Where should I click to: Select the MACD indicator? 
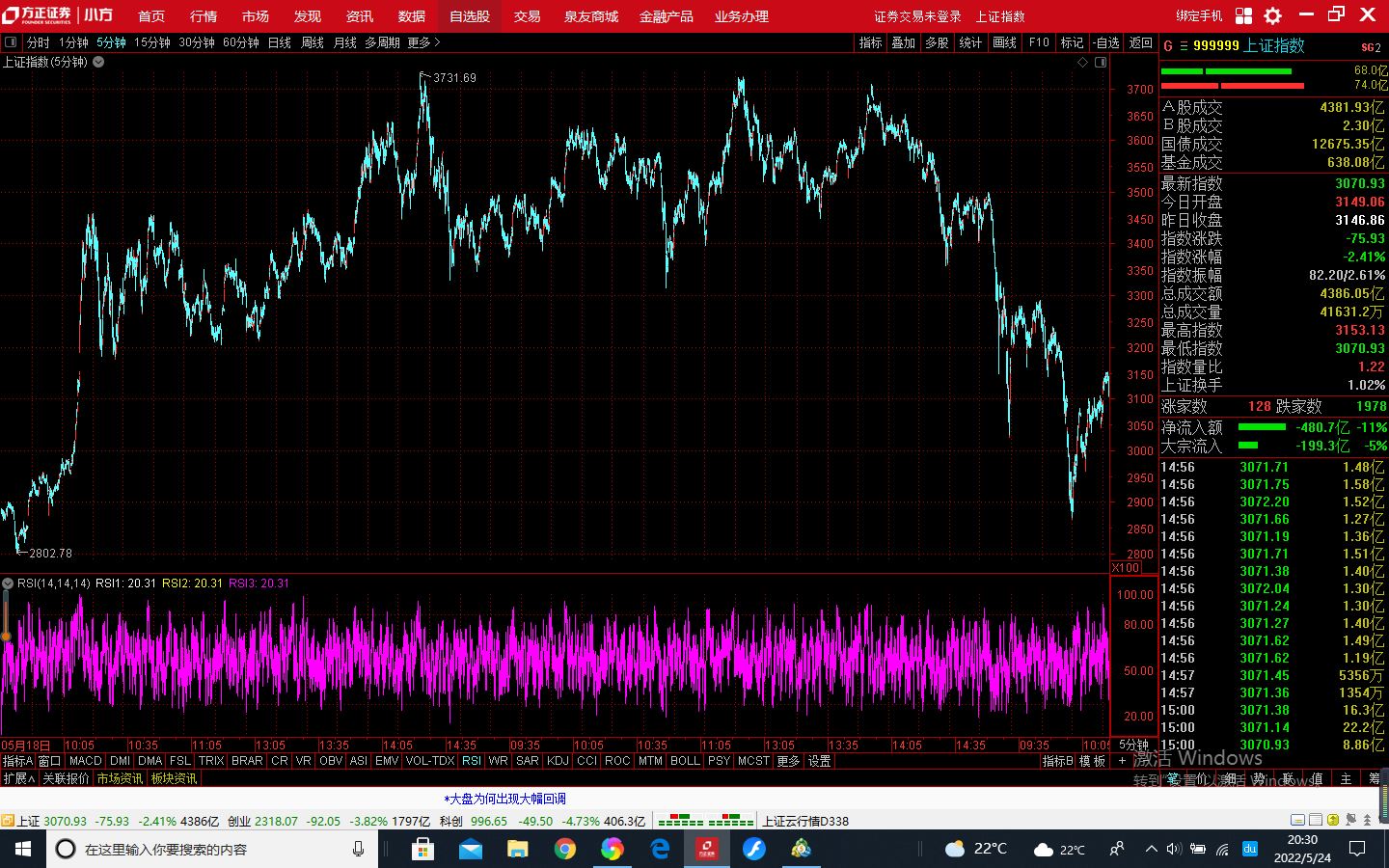point(86,761)
